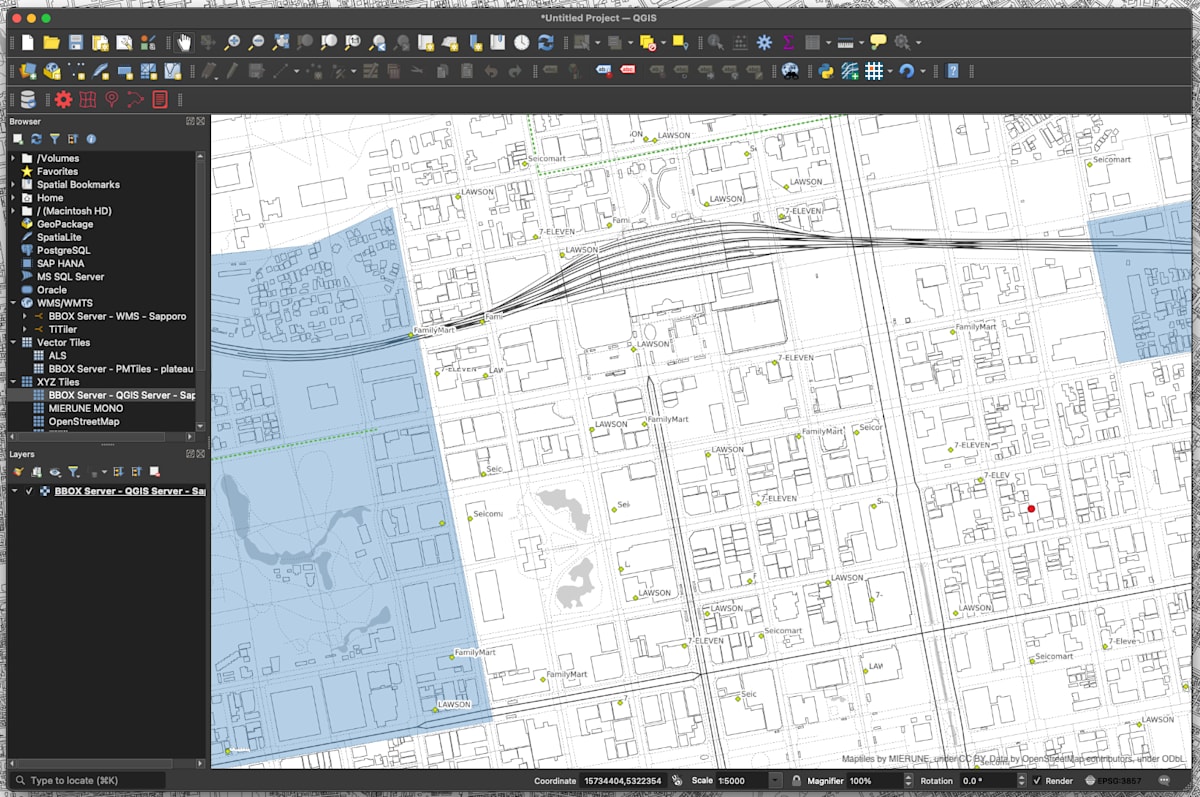Open Data Source Manager icon
This screenshot has height=797, width=1200.
click(28, 71)
